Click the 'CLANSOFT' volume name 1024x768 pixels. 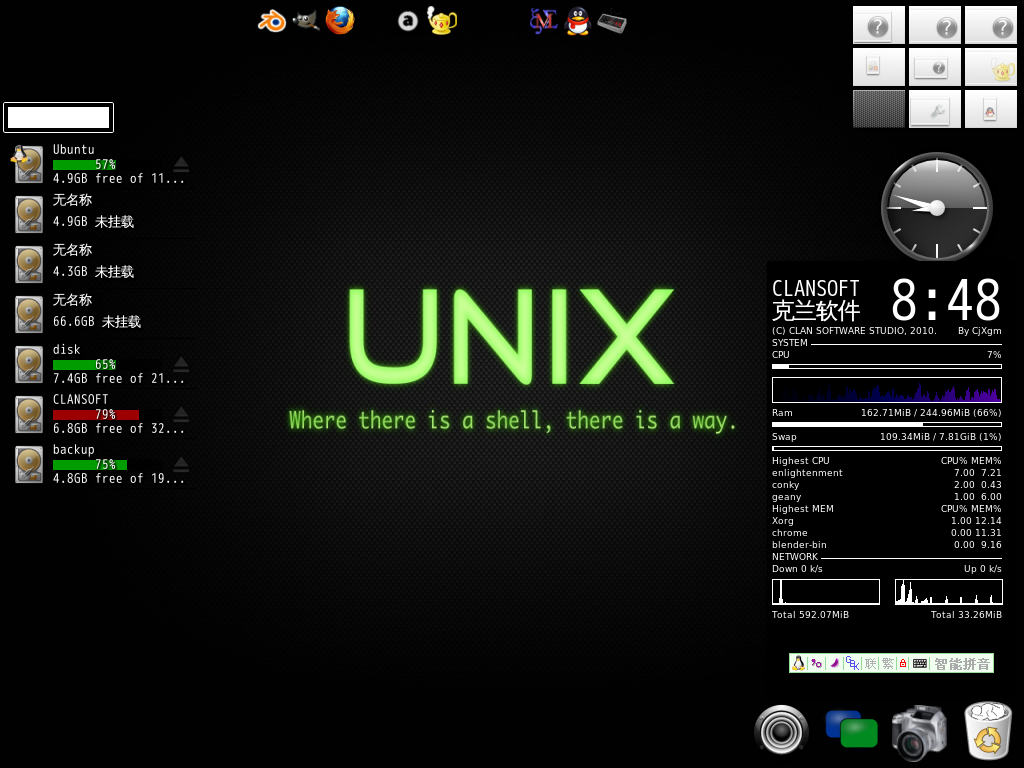click(x=81, y=399)
